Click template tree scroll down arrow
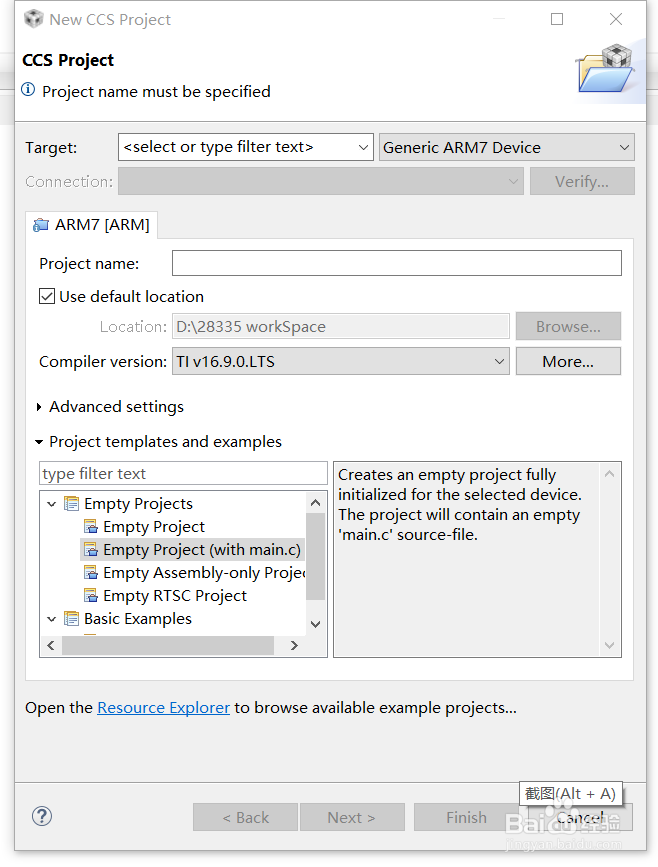 pos(316,624)
